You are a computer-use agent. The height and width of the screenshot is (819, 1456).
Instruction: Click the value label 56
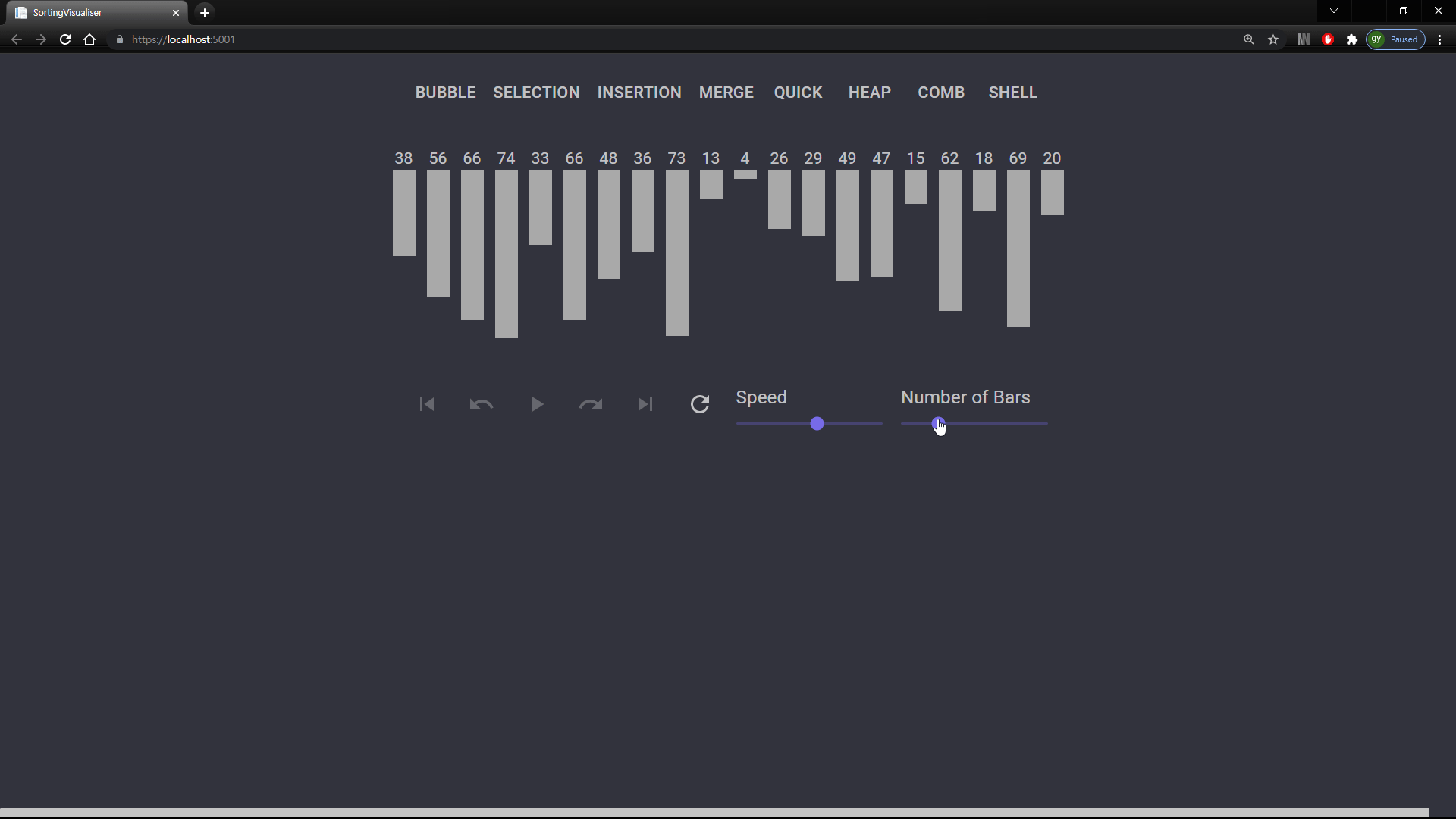click(438, 158)
